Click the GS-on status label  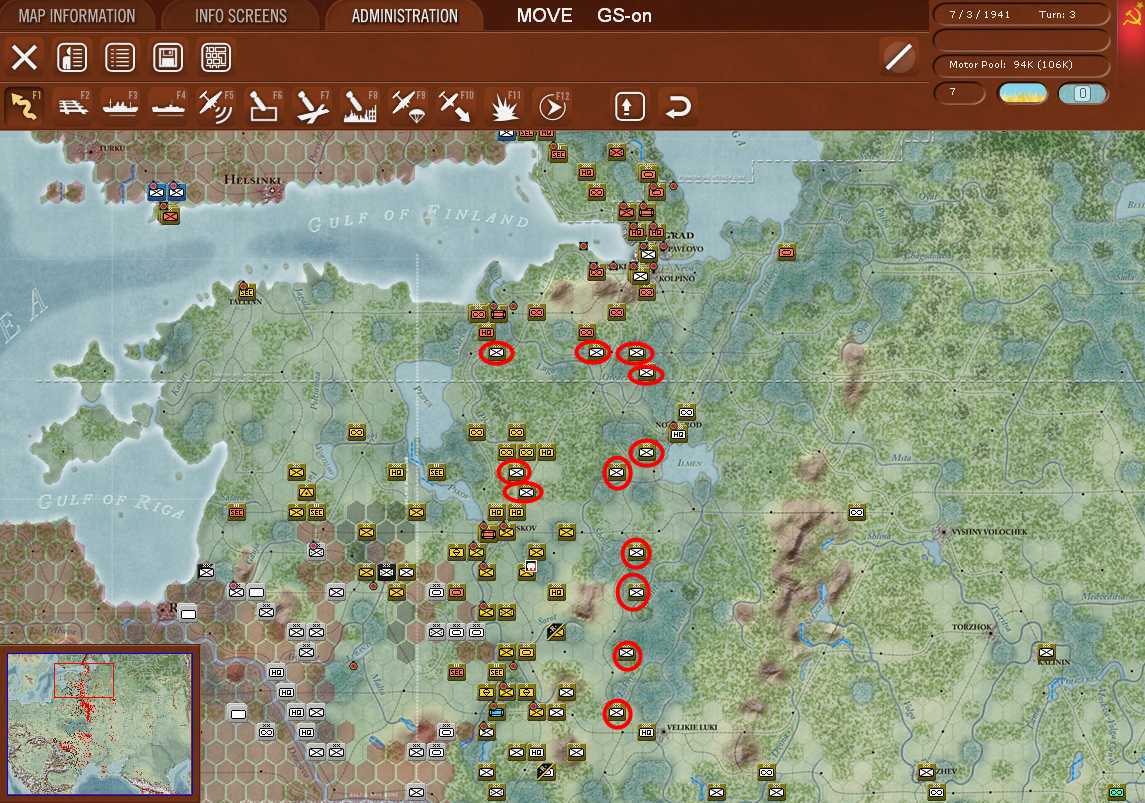coord(624,15)
